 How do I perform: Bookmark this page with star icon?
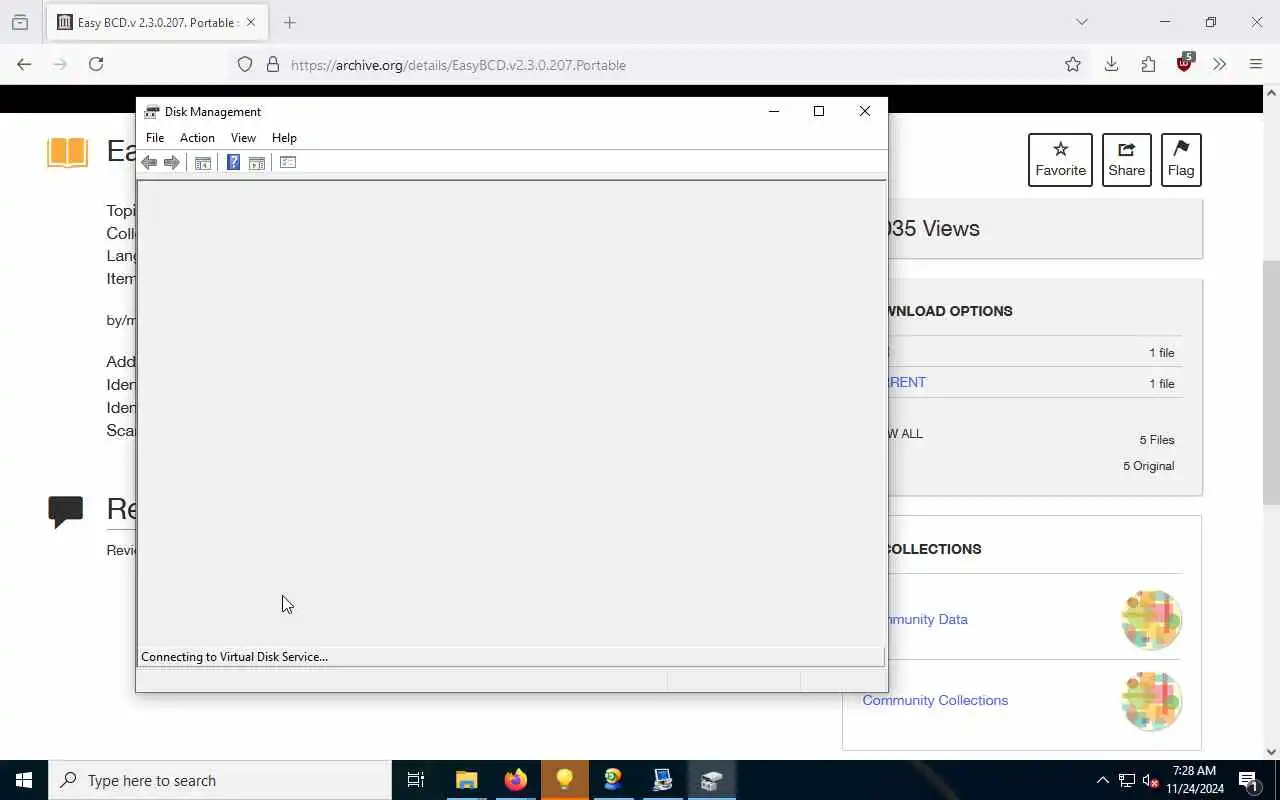point(1073,64)
